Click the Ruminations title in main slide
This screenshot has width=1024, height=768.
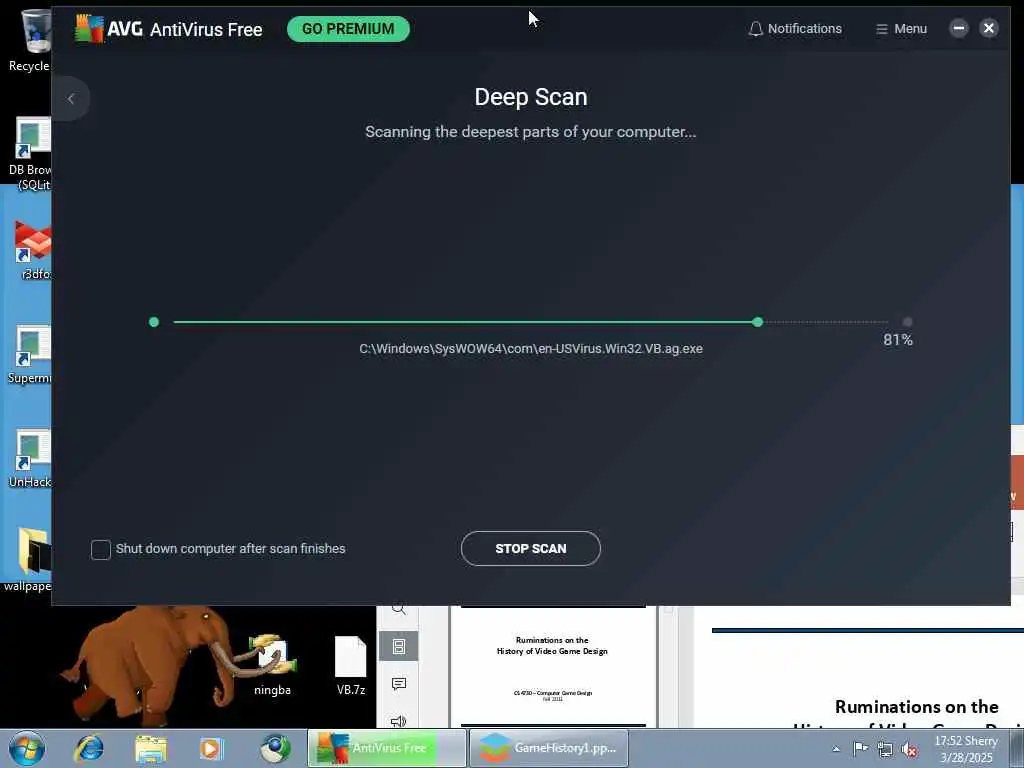point(916,707)
